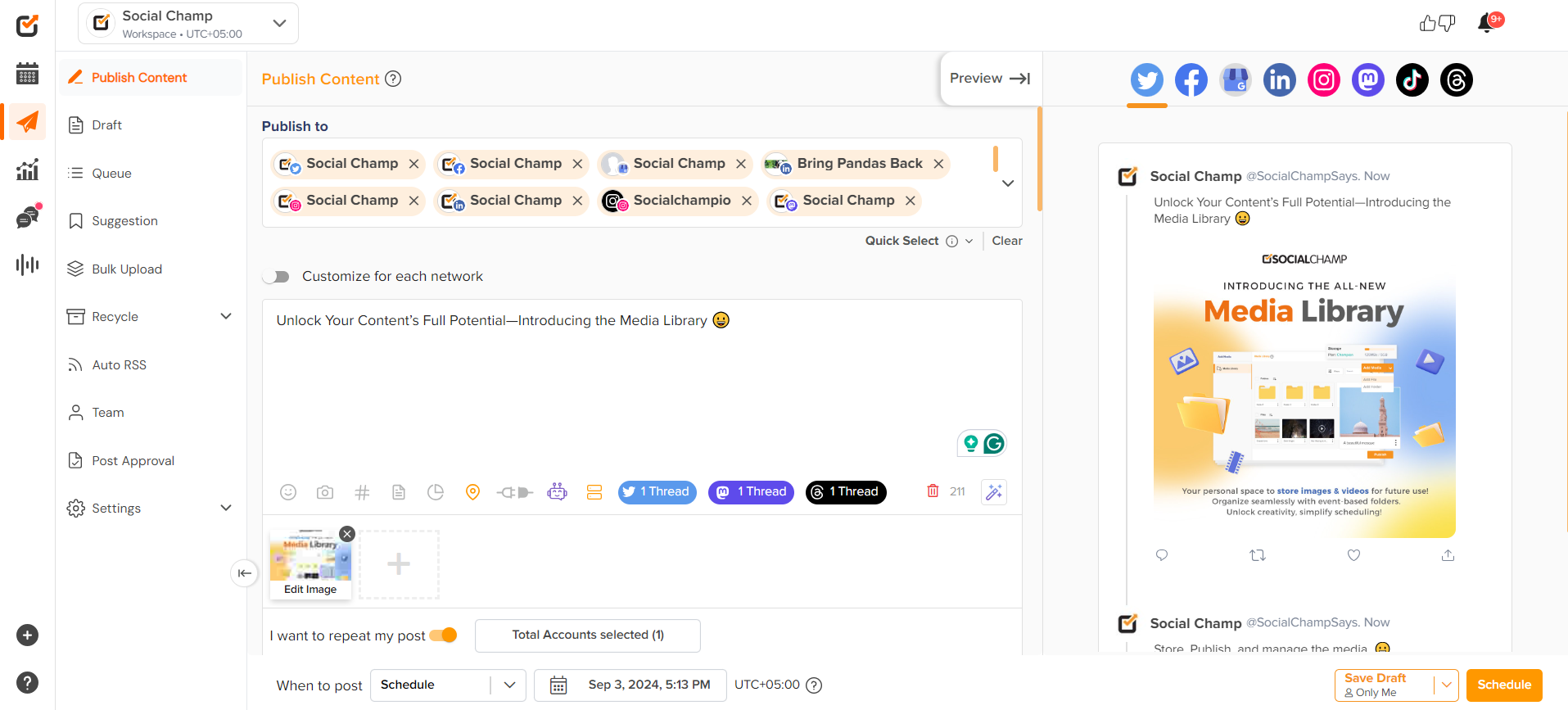Disable the repeat my post toggle
Image resolution: width=1568 pixels, height=710 pixels.
pos(443,635)
